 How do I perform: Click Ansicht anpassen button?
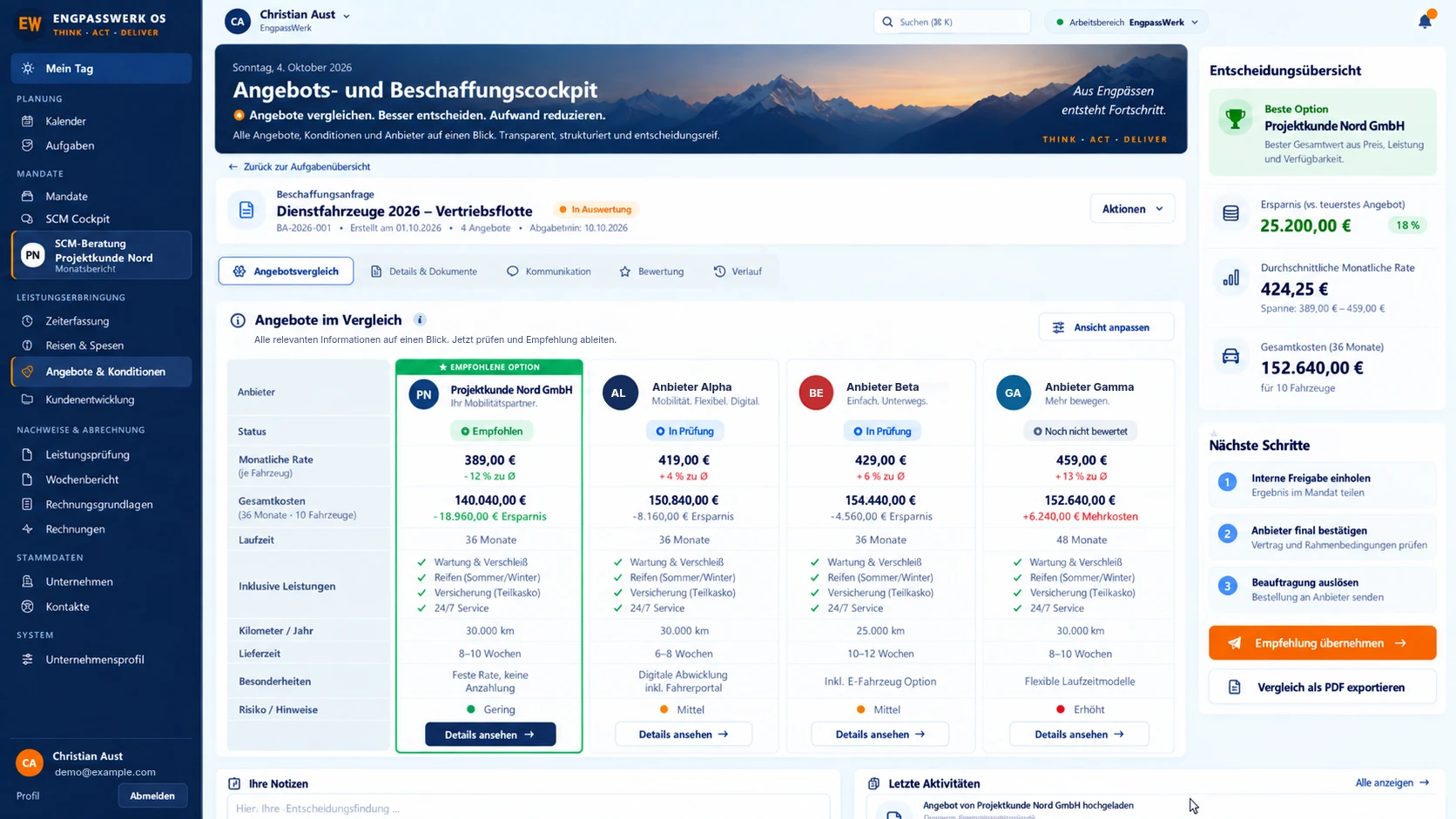click(x=1106, y=327)
